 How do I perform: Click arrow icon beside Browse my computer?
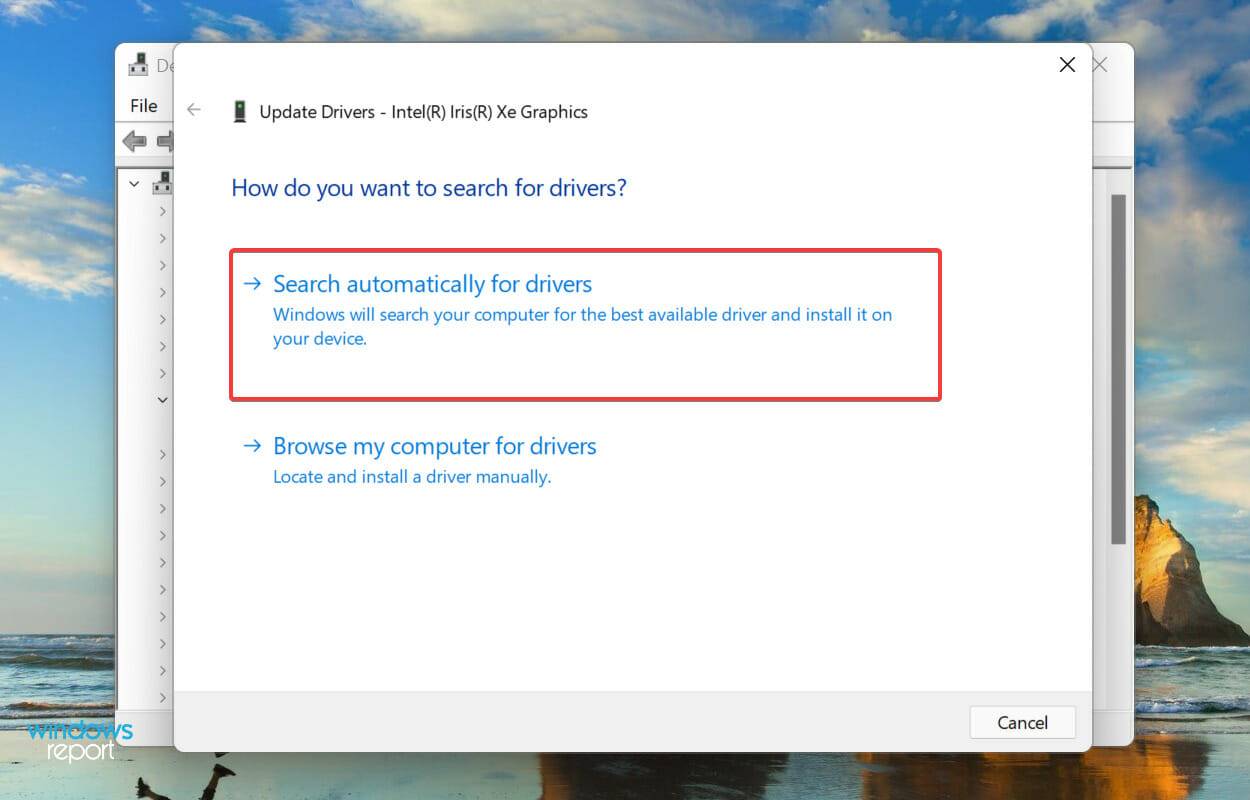(x=253, y=446)
